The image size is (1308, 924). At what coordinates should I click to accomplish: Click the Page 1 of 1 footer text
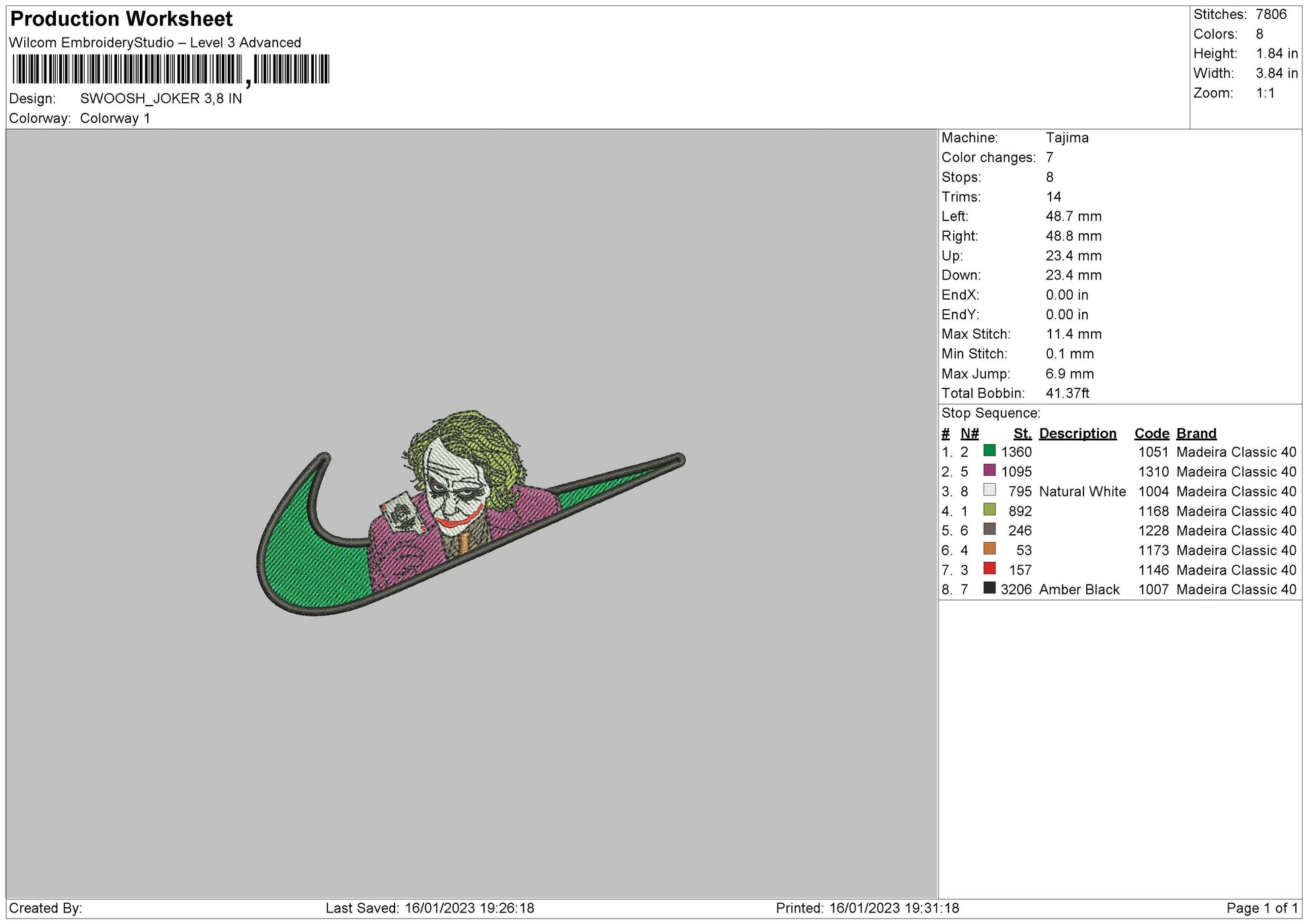(x=1262, y=908)
